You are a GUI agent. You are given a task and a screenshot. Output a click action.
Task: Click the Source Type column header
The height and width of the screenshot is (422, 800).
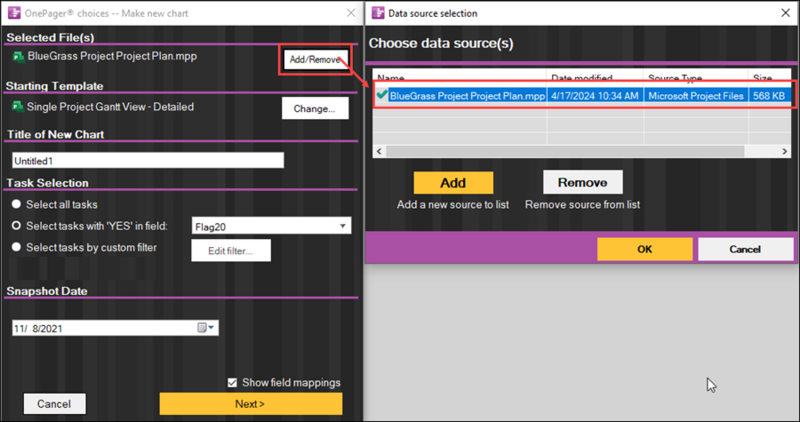click(696, 78)
